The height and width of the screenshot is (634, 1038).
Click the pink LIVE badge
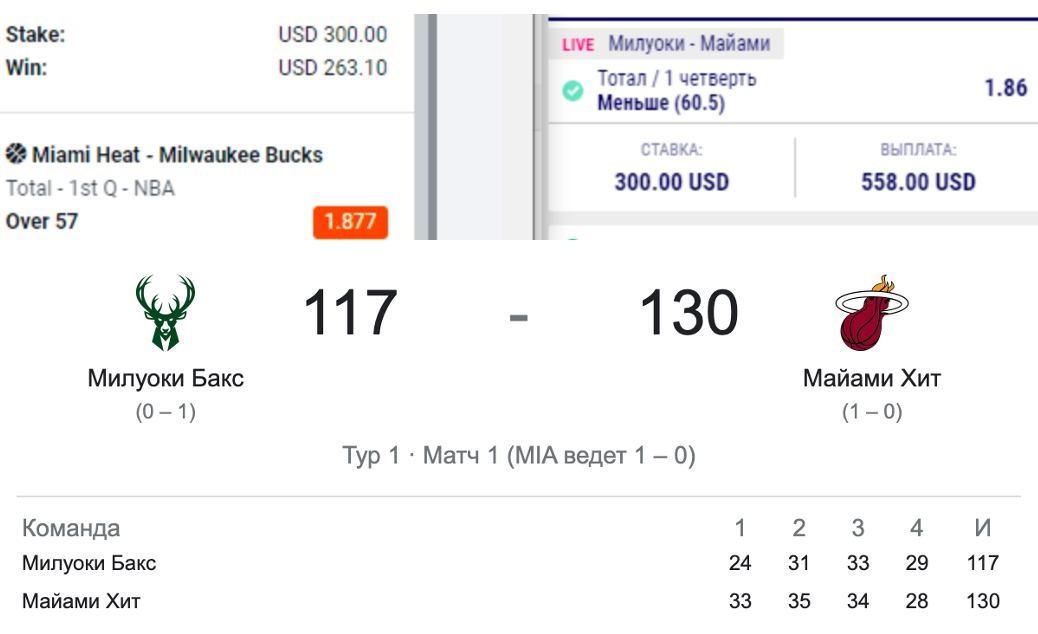pos(578,45)
